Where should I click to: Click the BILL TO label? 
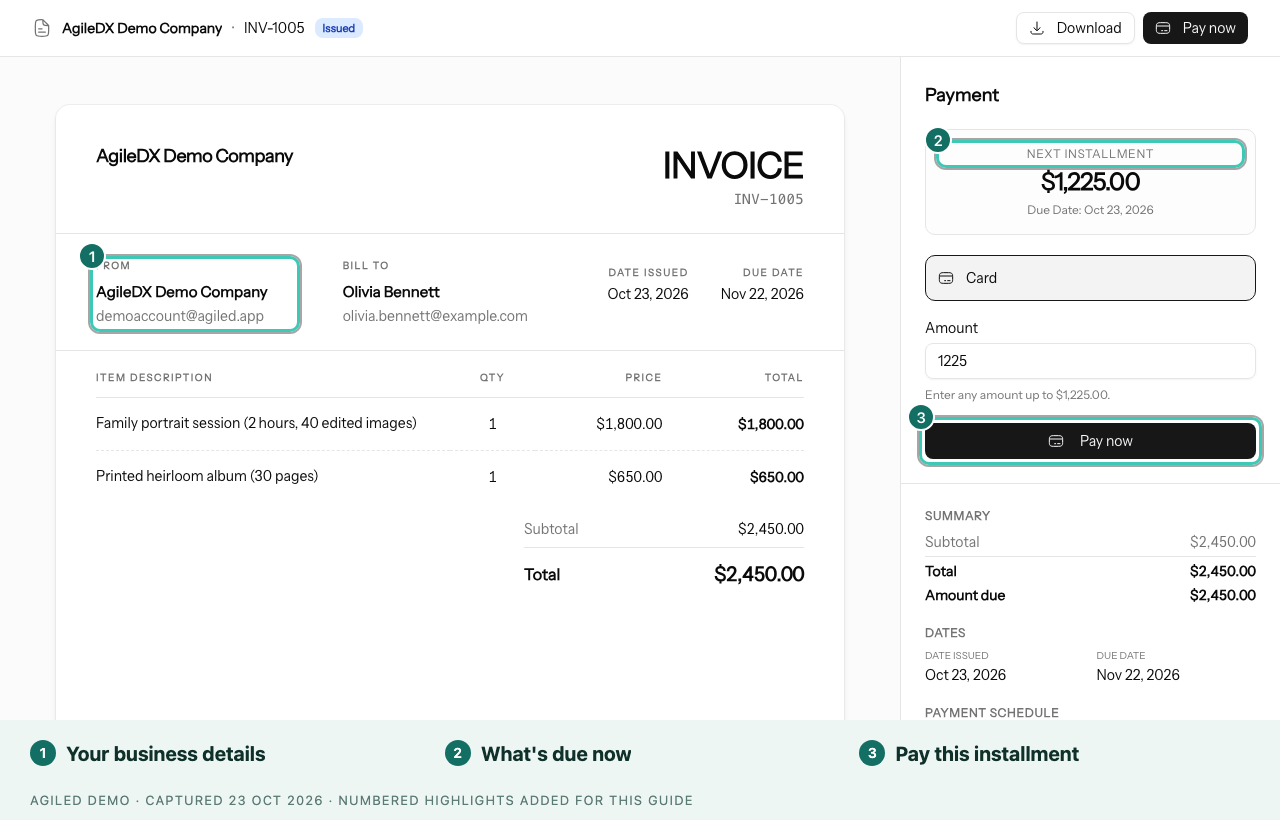click(x=366, y=266)
